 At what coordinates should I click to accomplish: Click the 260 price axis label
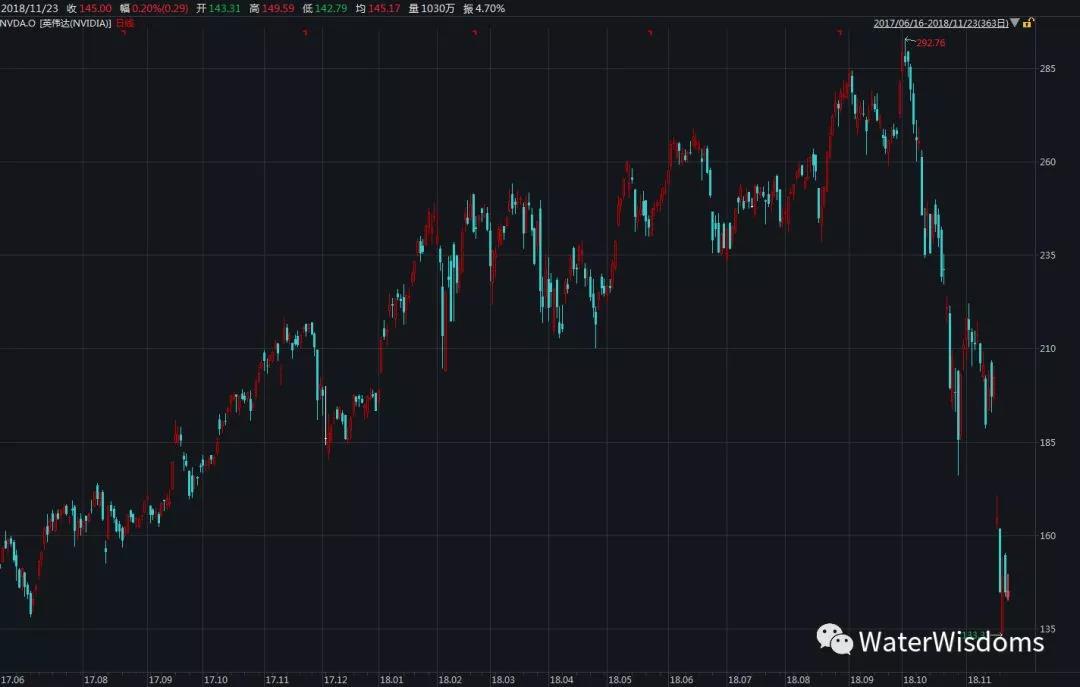(x=1048, y=162)
